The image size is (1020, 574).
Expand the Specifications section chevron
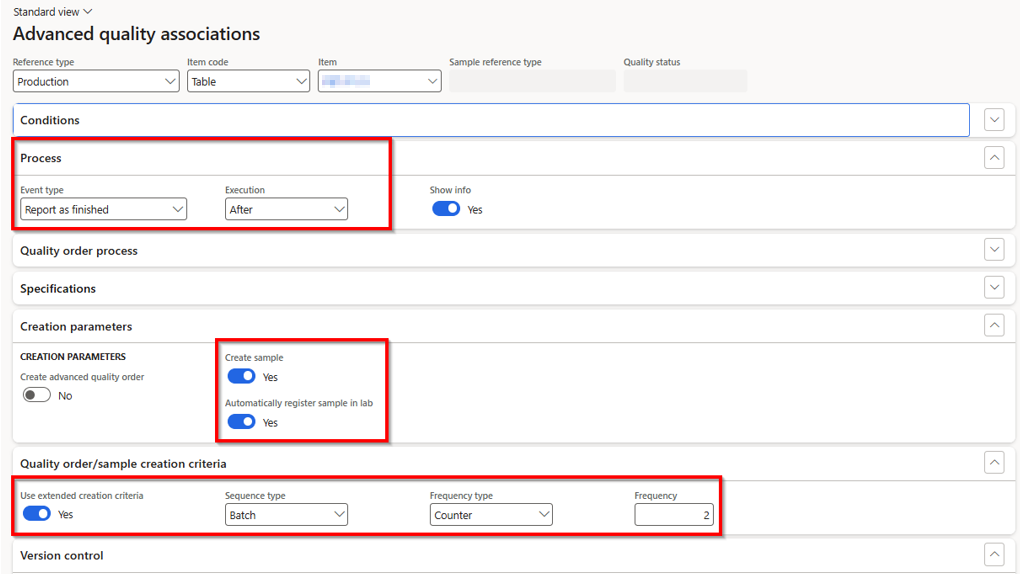click(993, 288)
